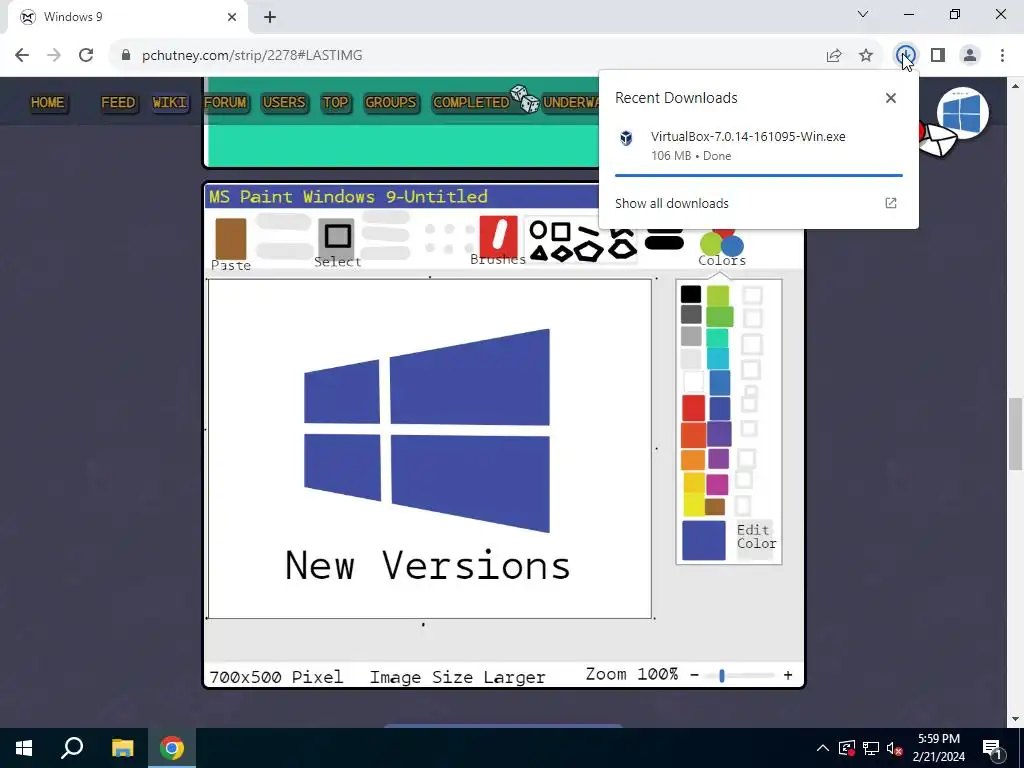This screenshot has height=768, width=1024.
Task: Click the page vertical scrollbar thumb
Action: 1015,433
